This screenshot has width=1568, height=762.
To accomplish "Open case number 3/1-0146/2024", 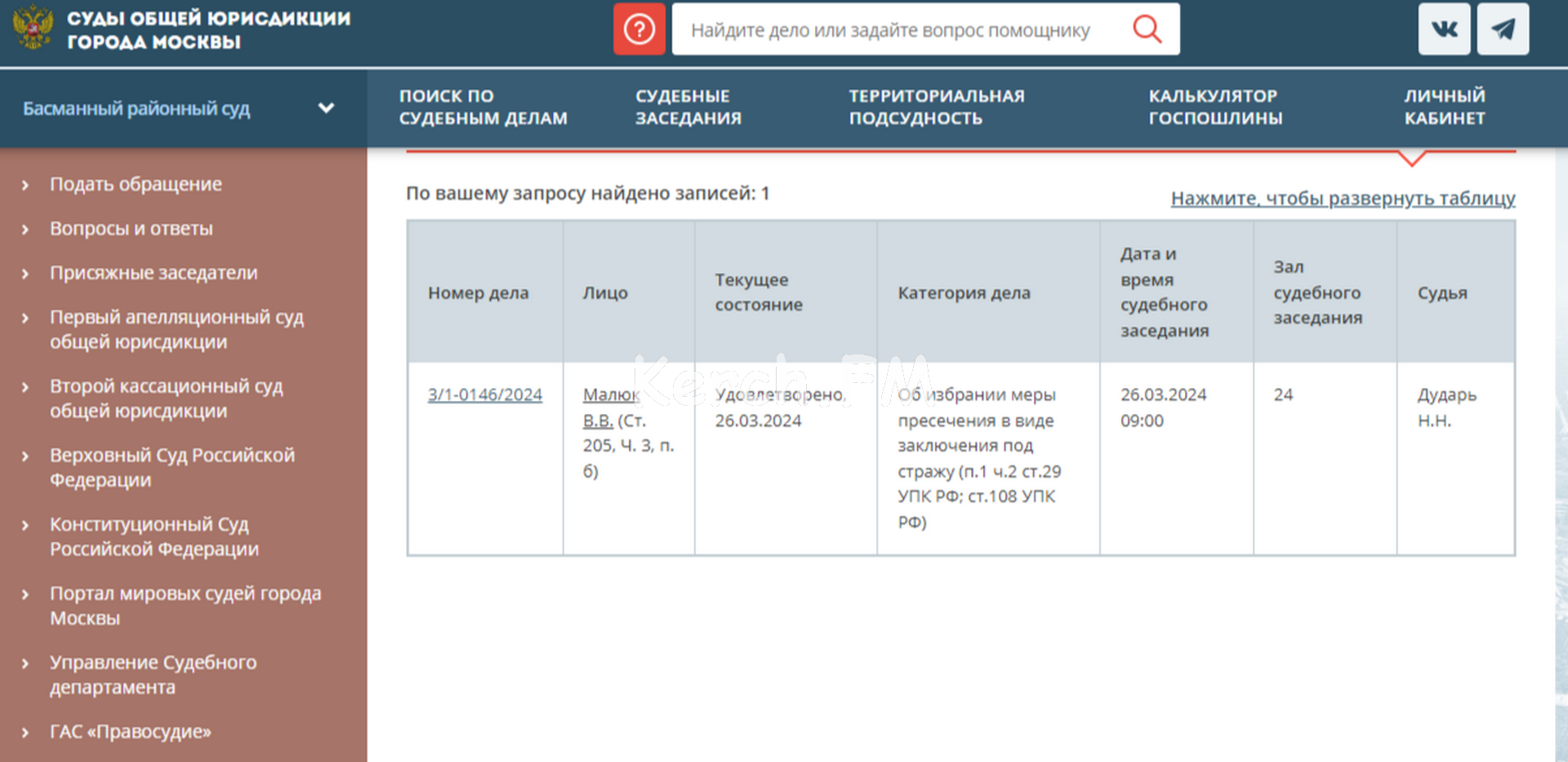I will click(x=485, y=394).
